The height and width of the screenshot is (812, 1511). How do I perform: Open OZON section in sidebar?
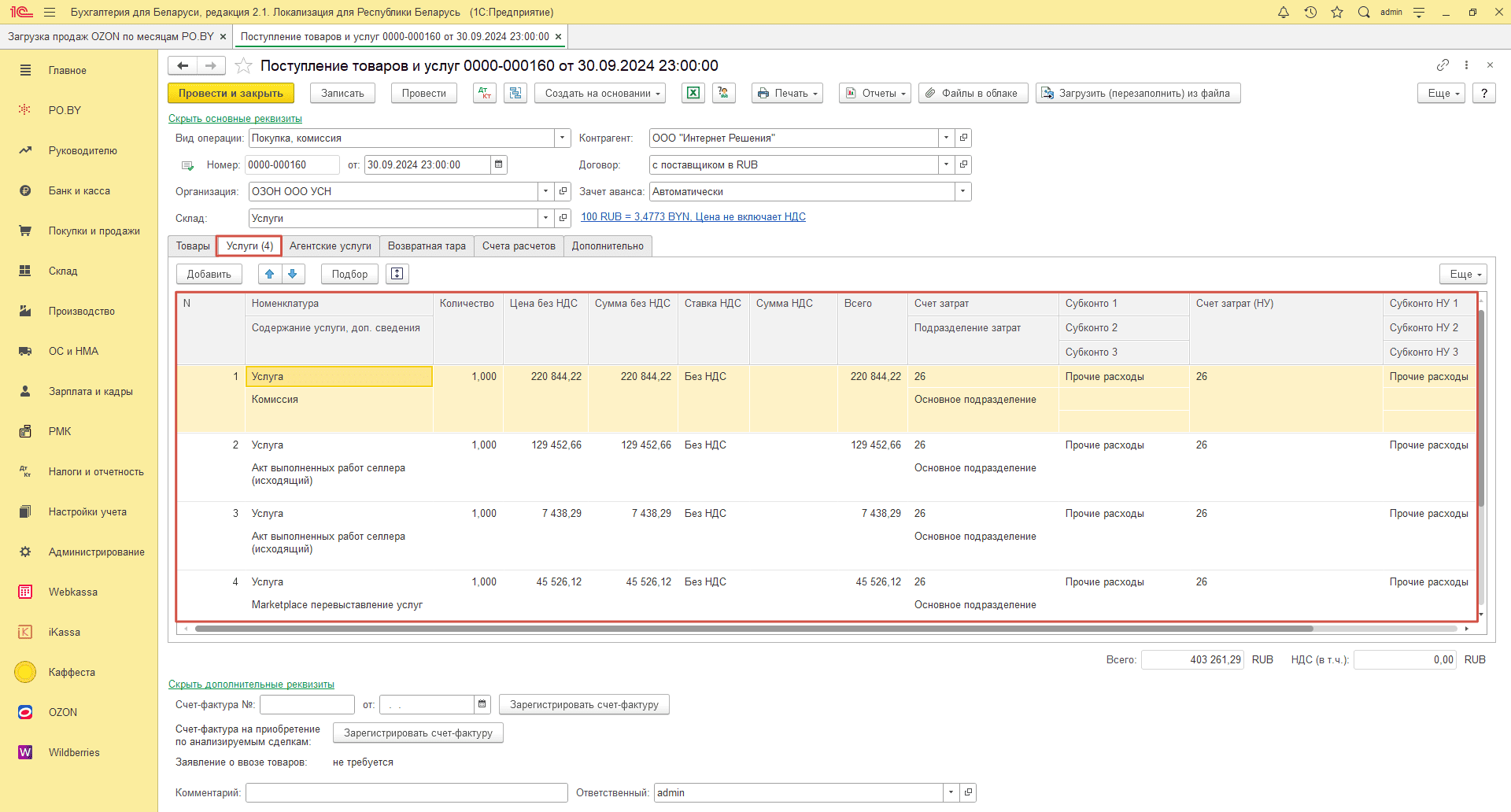(x=63, y=712)
